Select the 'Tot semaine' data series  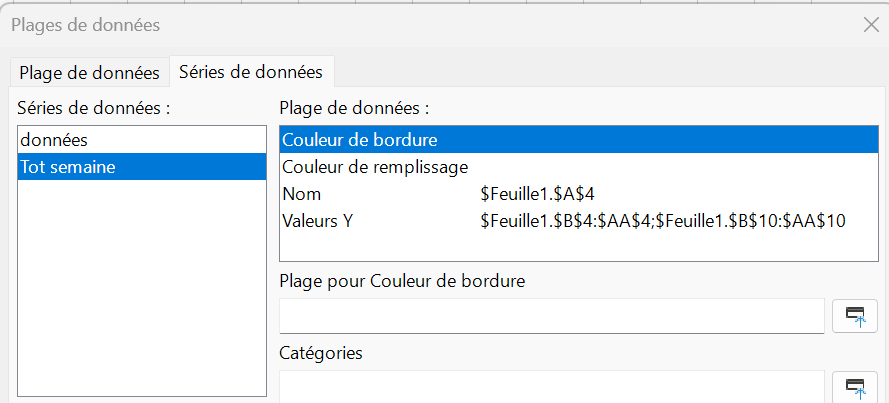tap(67, 167)
